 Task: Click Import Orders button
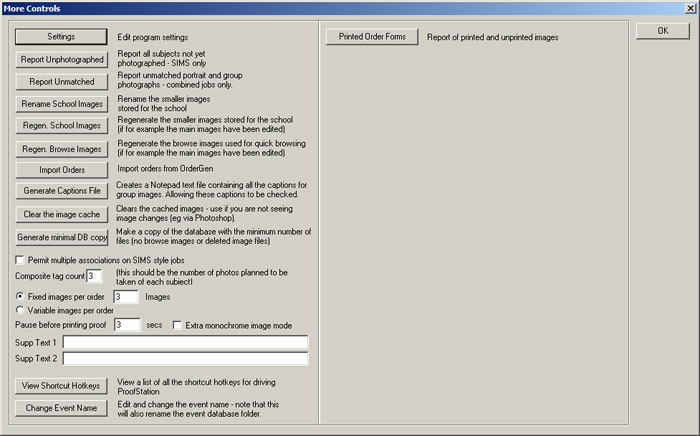click(61, 170)
